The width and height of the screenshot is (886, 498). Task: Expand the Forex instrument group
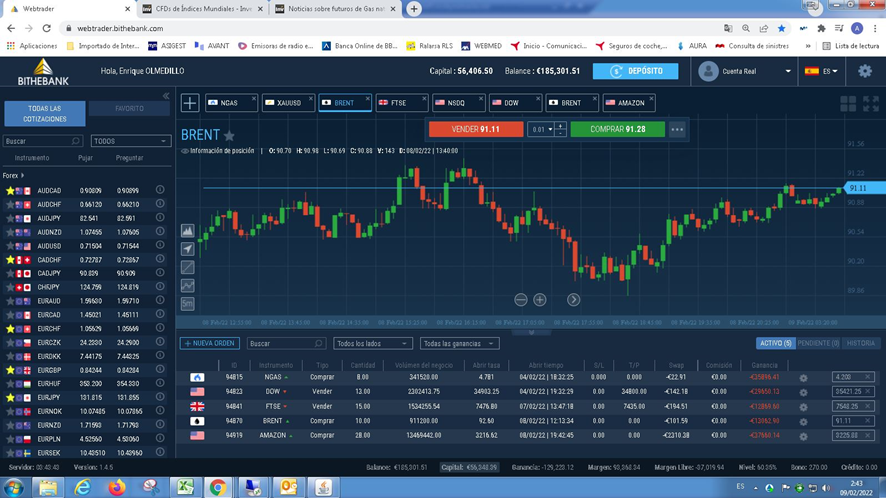point(14,176)
